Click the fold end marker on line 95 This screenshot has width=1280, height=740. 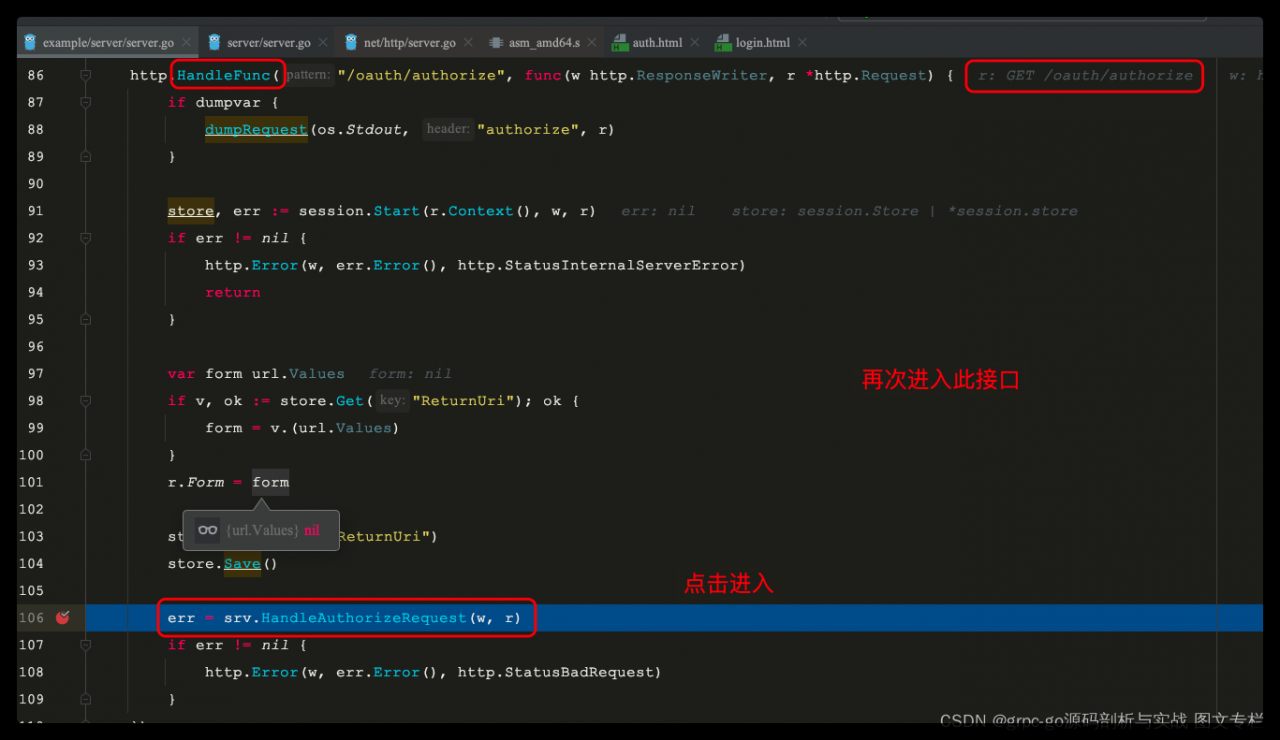[x=85, y=320]
